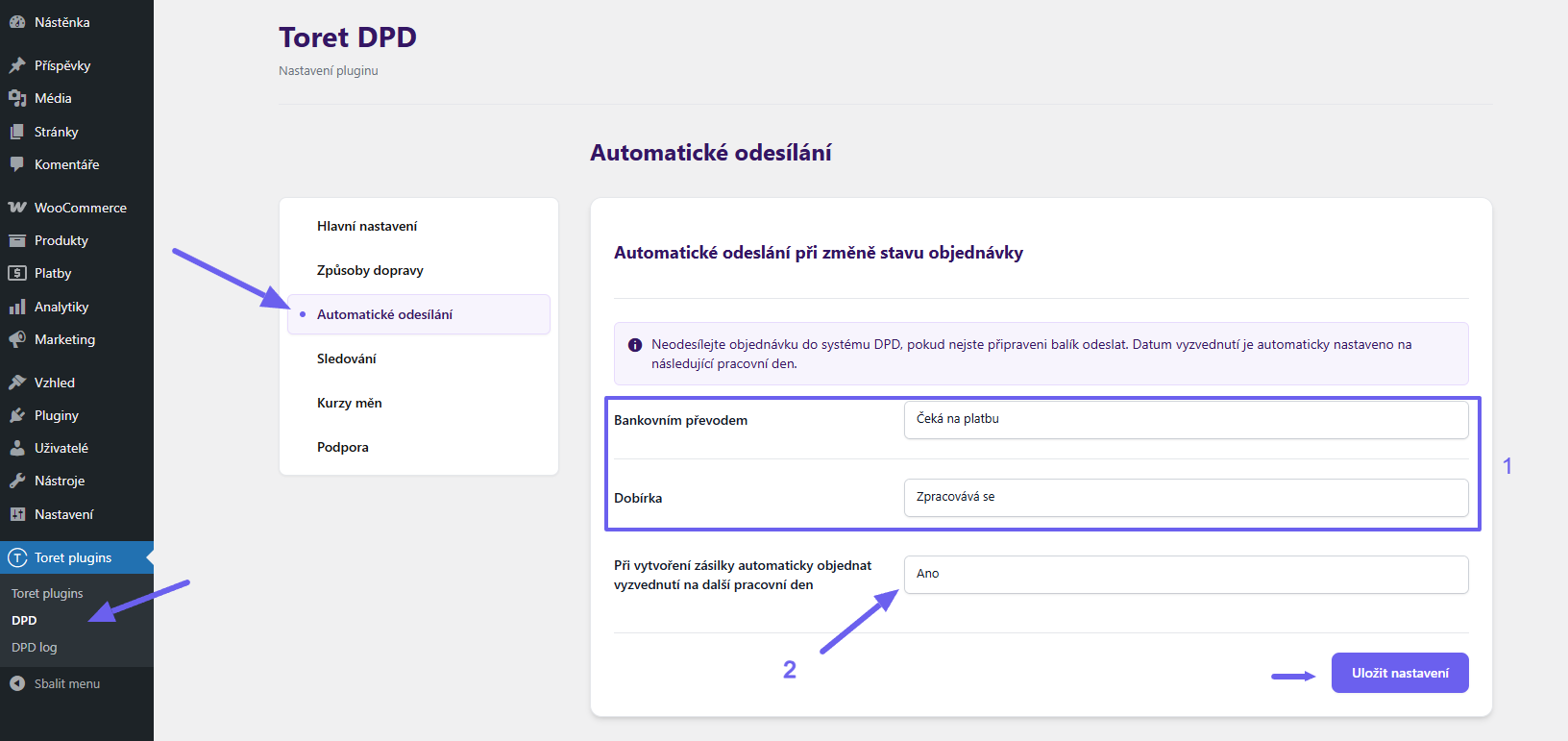The image size is (1568, 741).
Task: Go to the Sledování tab
Action: [x=419, y=358]
